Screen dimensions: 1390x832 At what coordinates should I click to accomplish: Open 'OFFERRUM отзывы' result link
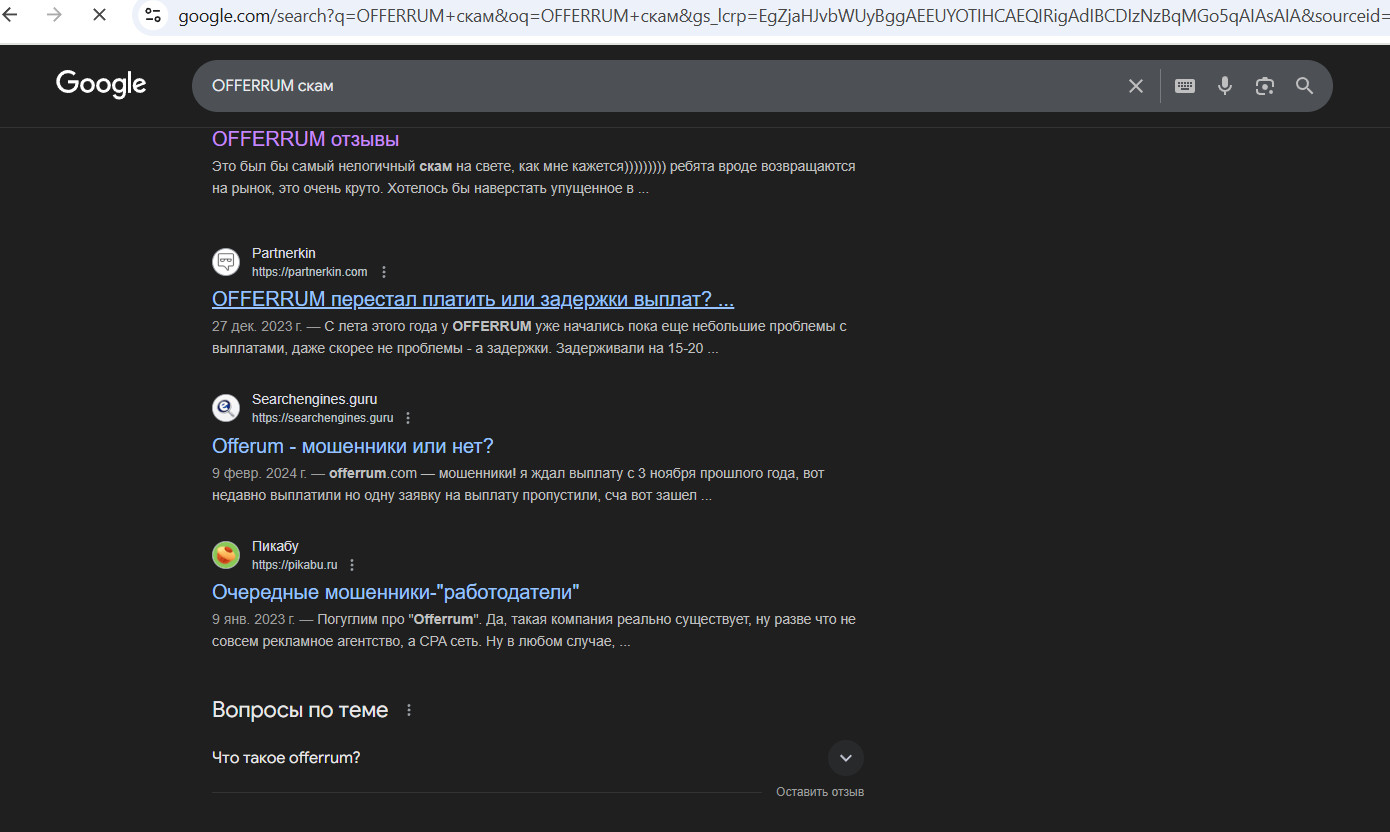click(x=305, y=139)
